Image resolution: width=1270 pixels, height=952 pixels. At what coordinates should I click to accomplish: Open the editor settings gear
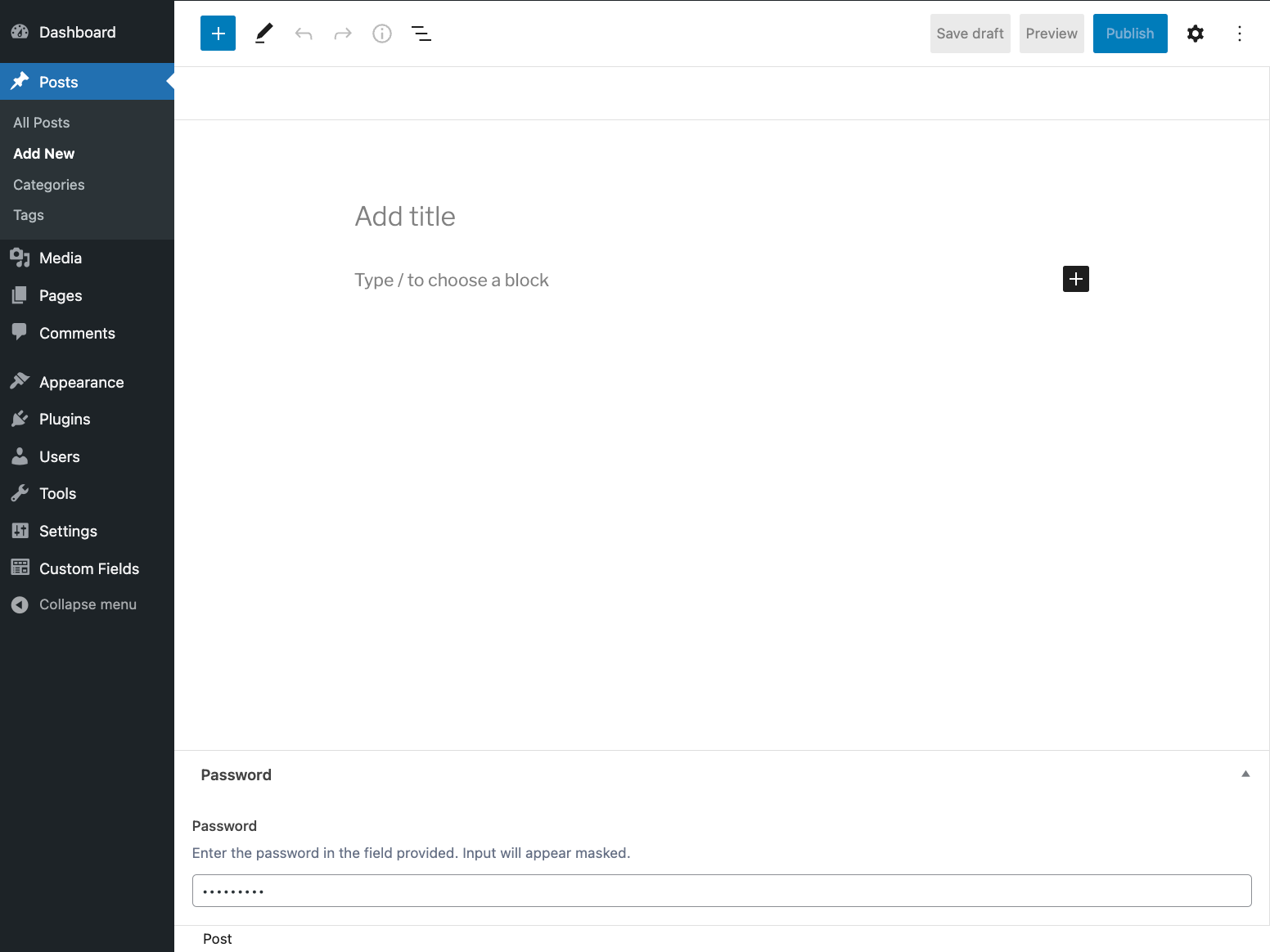click(x=1196, y=33)
